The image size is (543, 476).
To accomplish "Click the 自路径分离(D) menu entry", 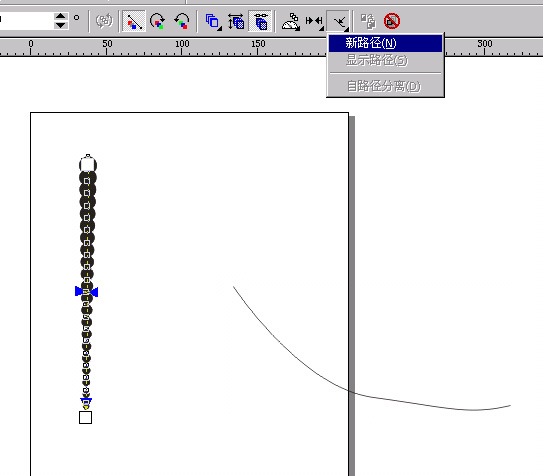I will [385, 86].
